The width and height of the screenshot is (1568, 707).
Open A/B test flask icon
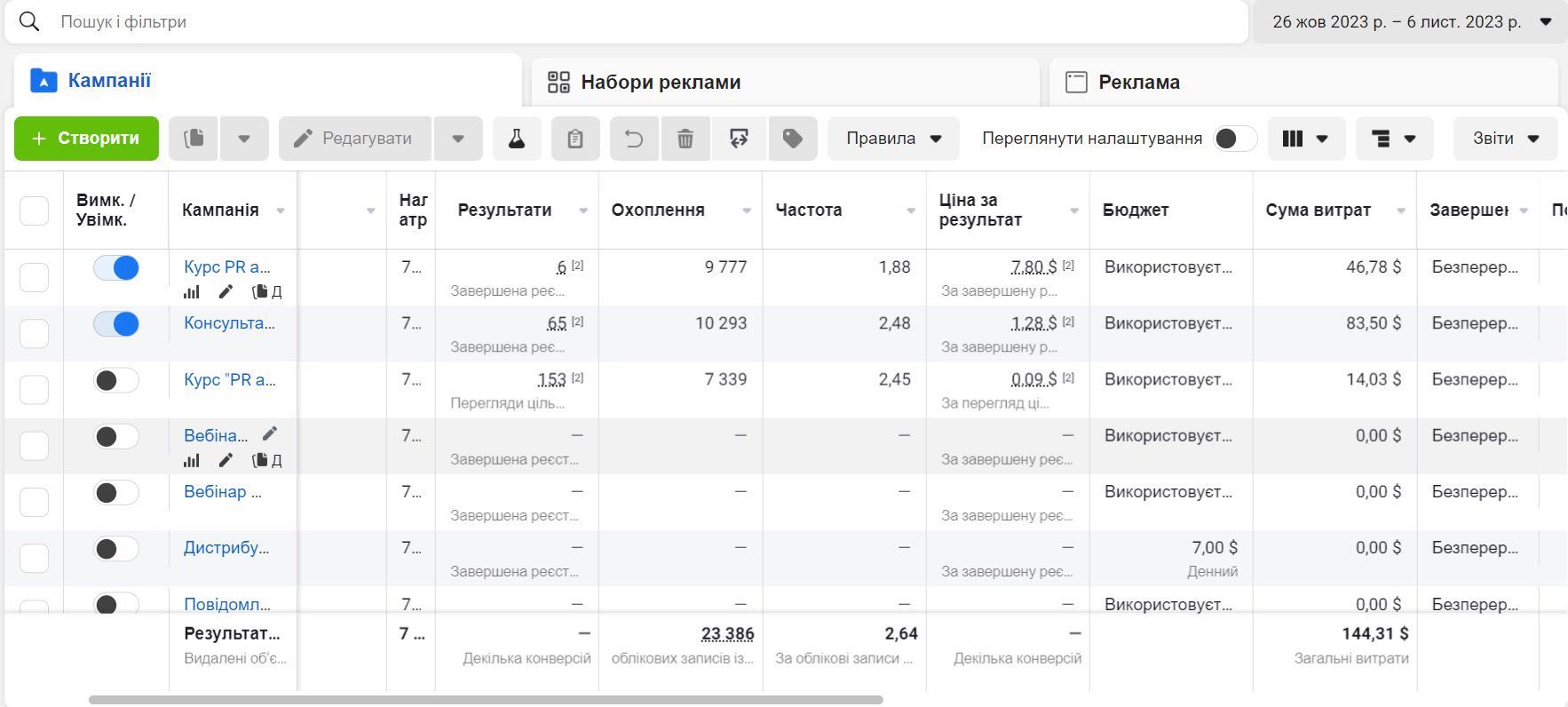pos(517,139)
